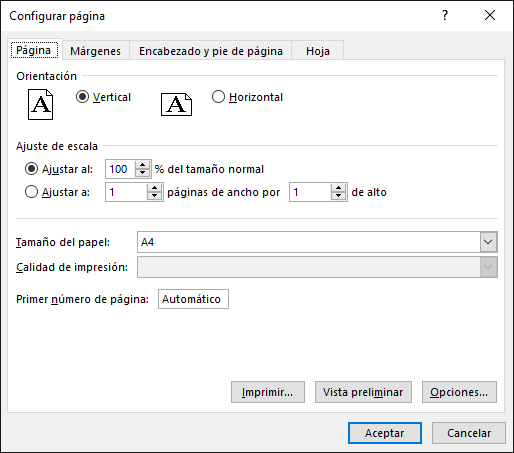The height and width of the screenshot is (453, 514).
Task: Click the landscape page orientation icon
Action: 176,104
